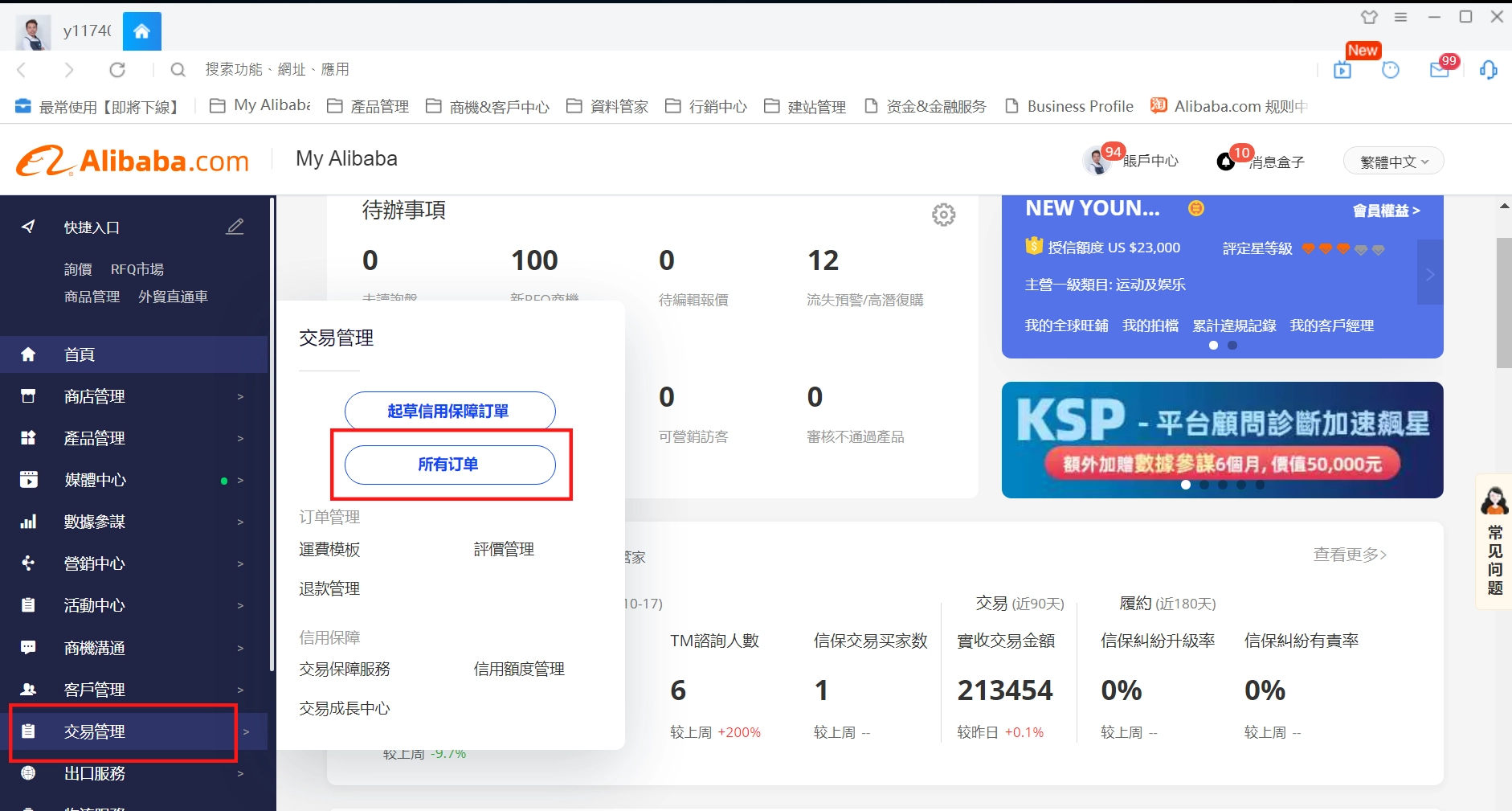
Task: Expand the 商機溝通 submenu arrow
Action: 240,648
